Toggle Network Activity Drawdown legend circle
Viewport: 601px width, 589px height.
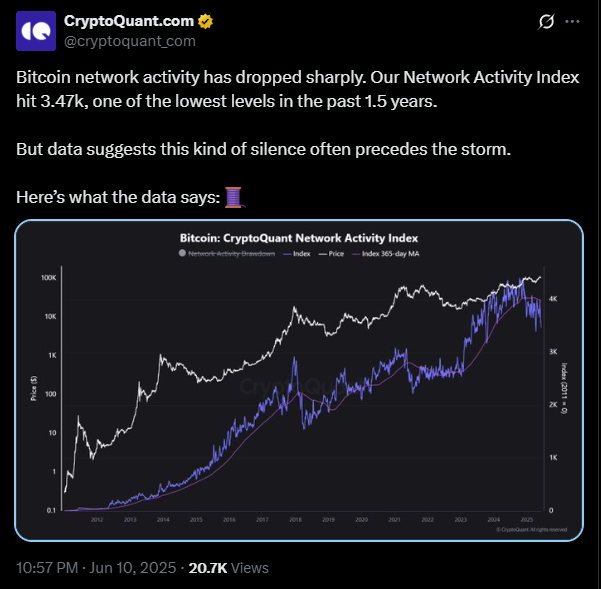tap(182, 253)
